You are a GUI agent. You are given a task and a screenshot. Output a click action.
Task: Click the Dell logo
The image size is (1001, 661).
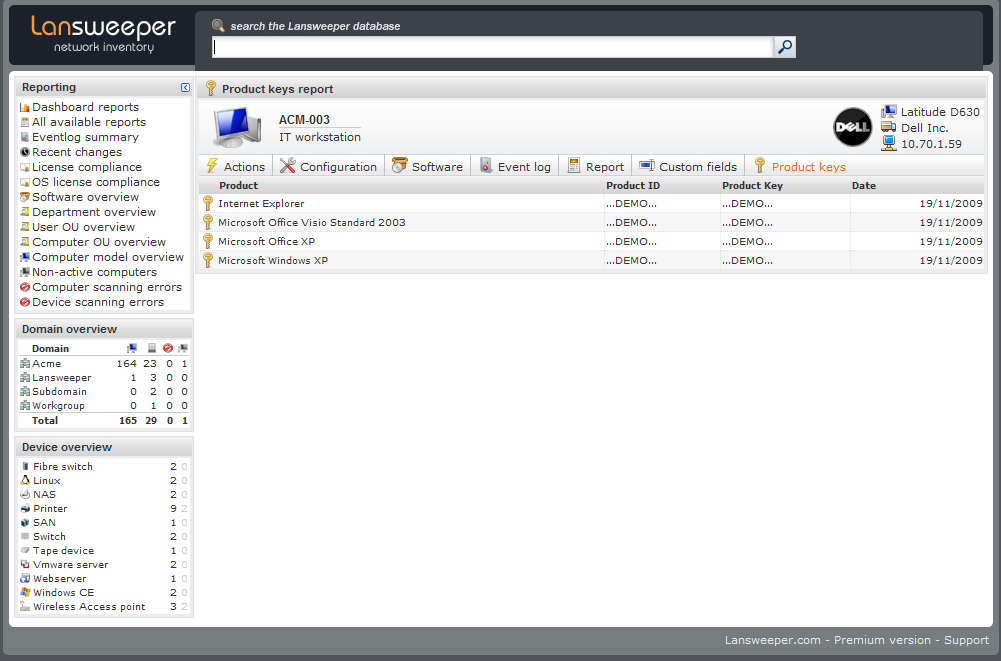(852, 127)
